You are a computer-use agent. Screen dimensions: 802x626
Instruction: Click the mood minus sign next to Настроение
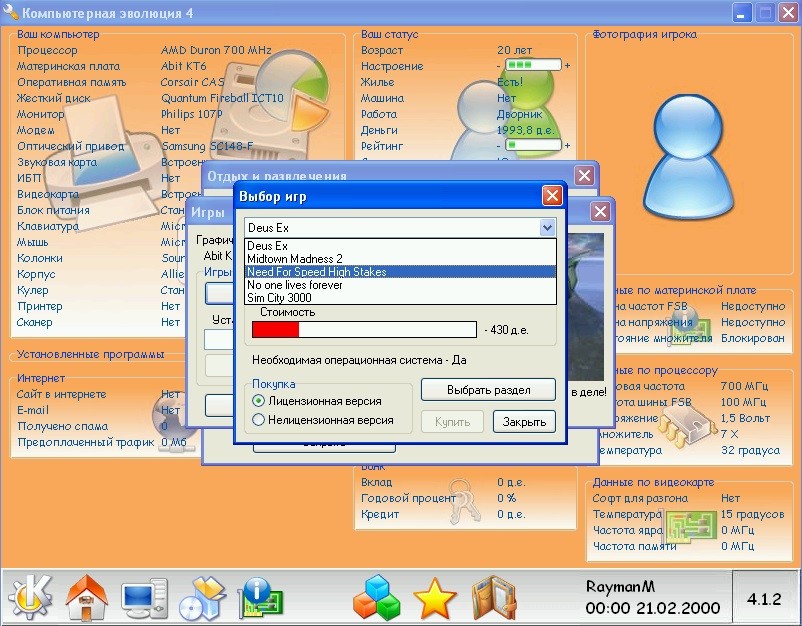point(499,66)
